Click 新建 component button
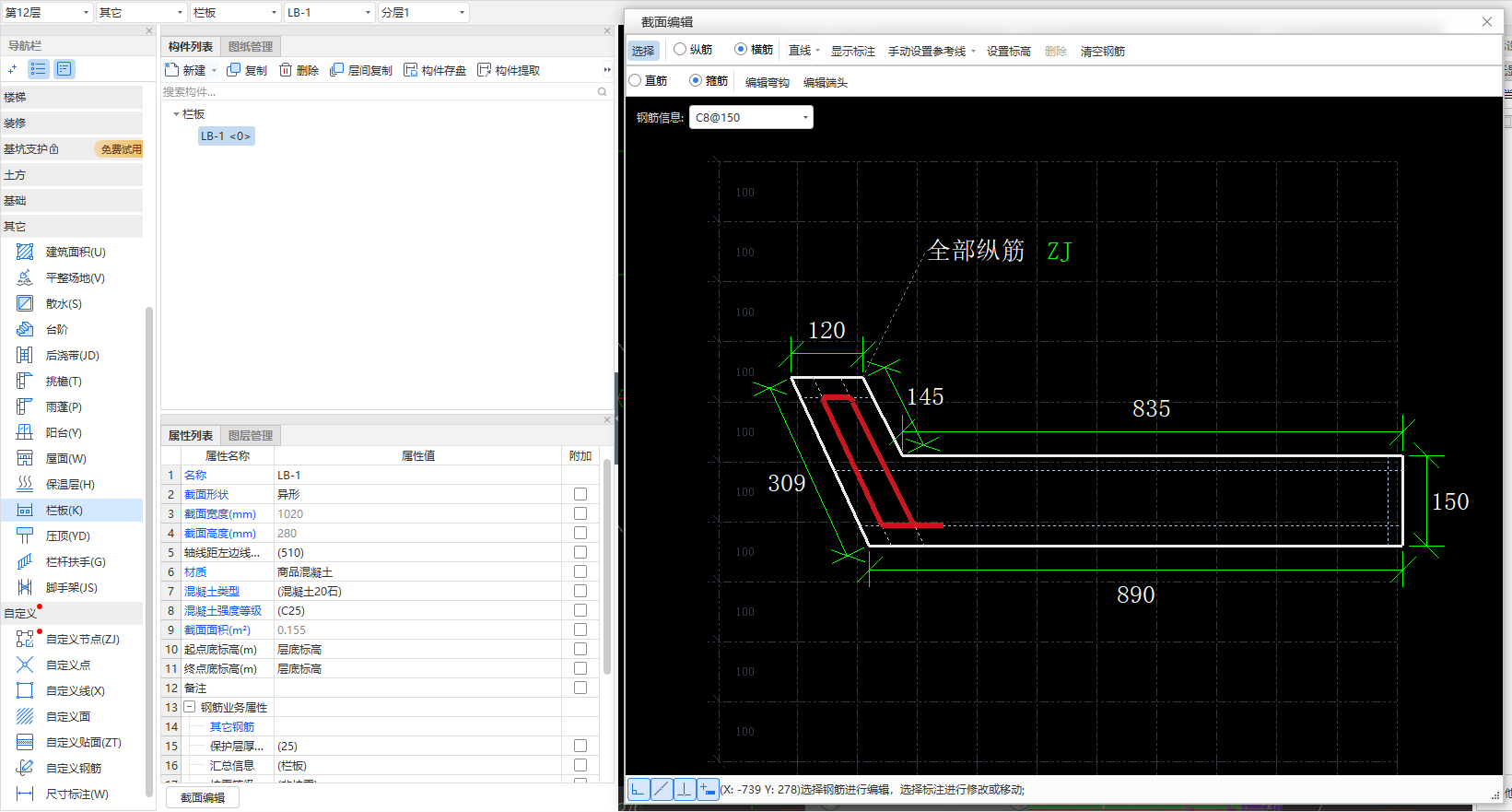This screenshot has width=1512, height=812. 185,70
